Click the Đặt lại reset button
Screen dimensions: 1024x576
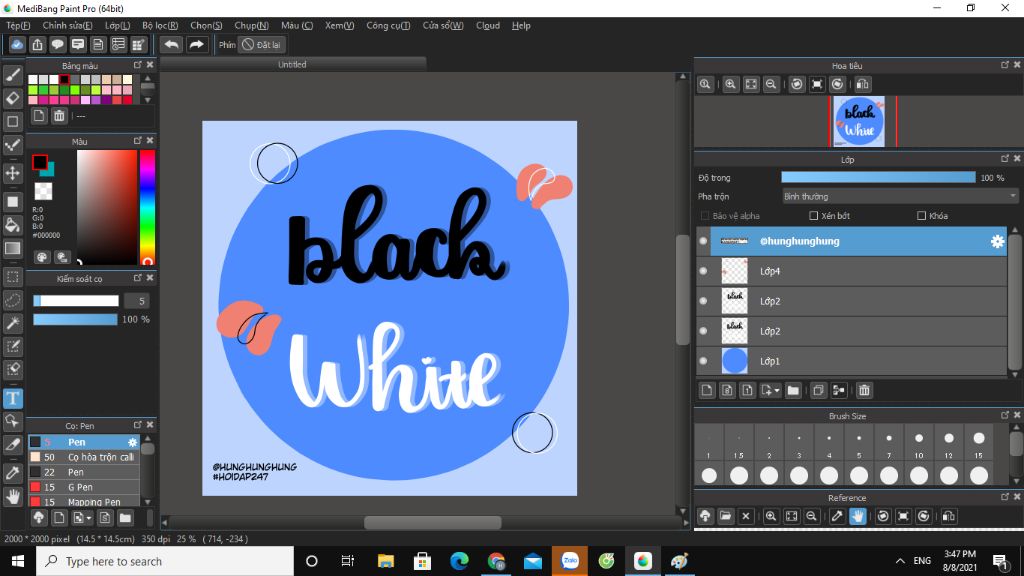coord(262,44)
